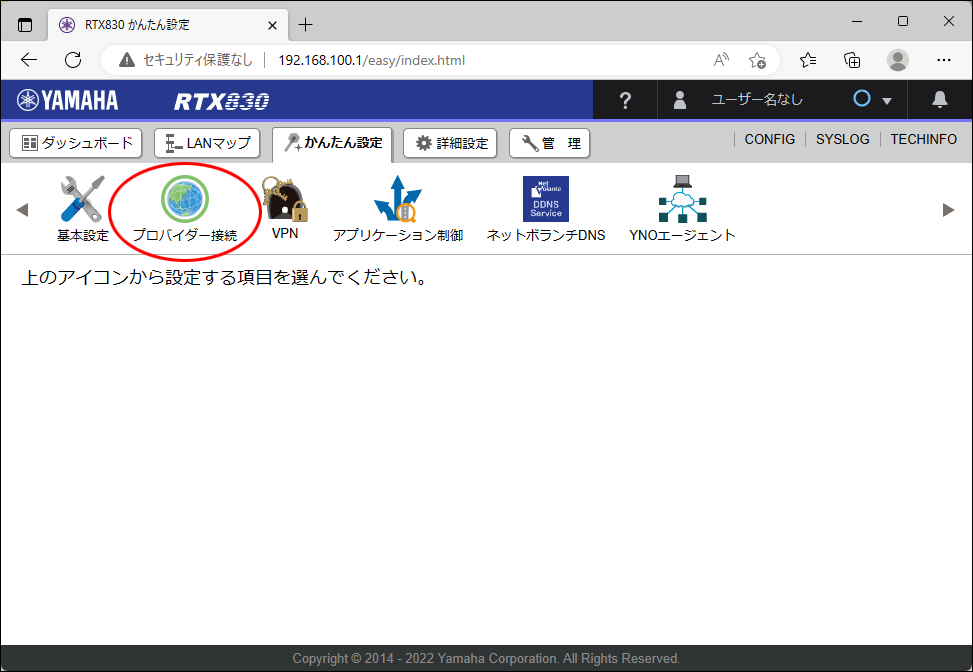Open the browser favorites list icon
973x672 pixels.
click(808, 60)
